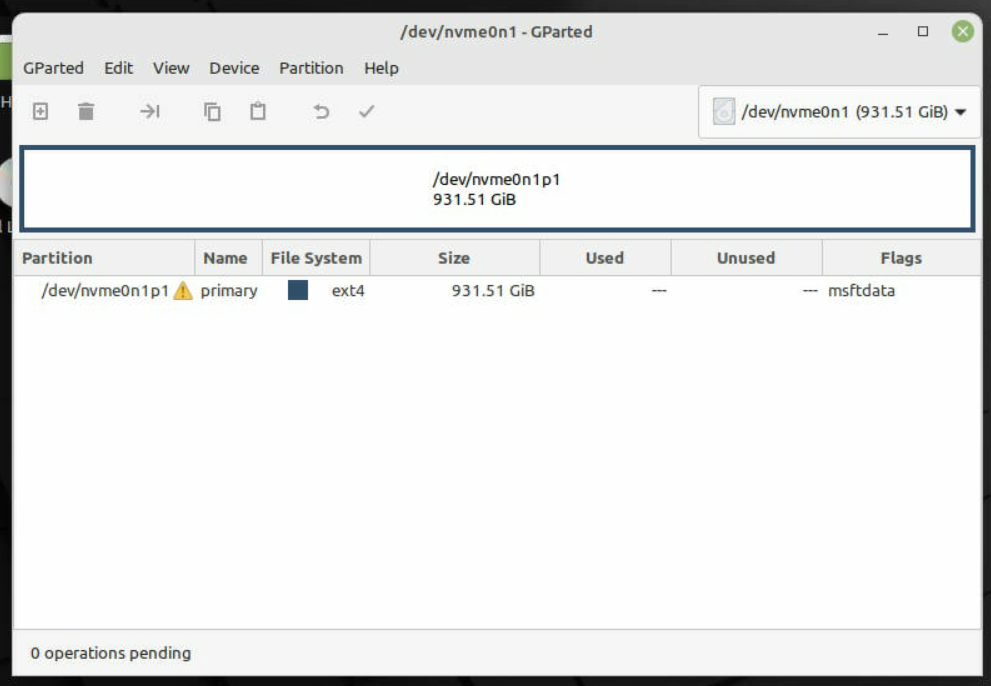Open the View menu
This screenshot has width=991, height=686.
coord(171,68)
